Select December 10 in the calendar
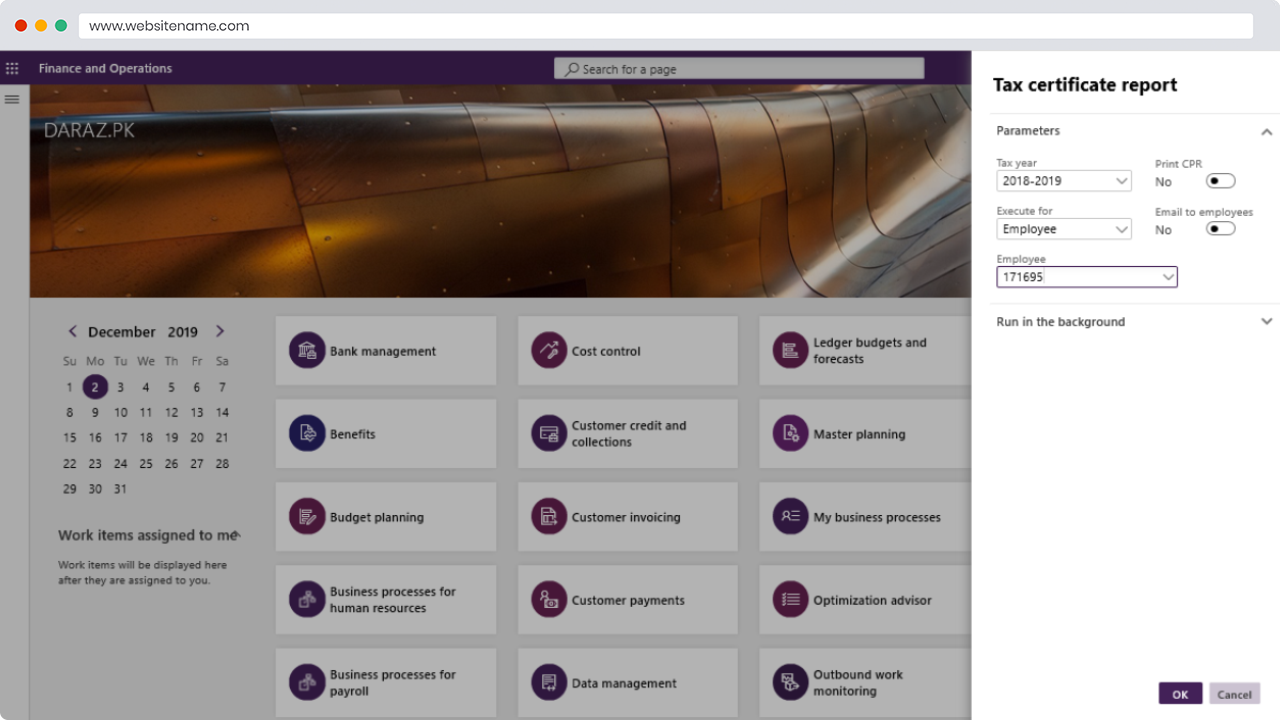1280x720 pixels. pos(120,412)
